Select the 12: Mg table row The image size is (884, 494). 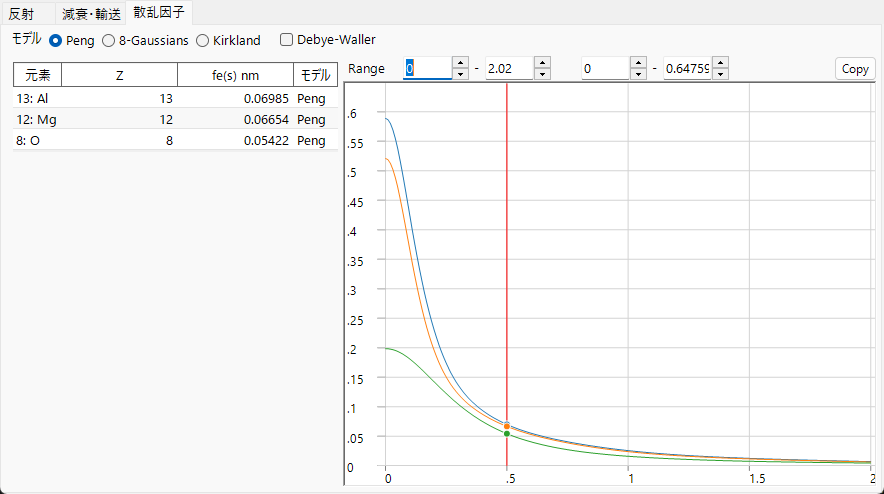coord(175,120)
